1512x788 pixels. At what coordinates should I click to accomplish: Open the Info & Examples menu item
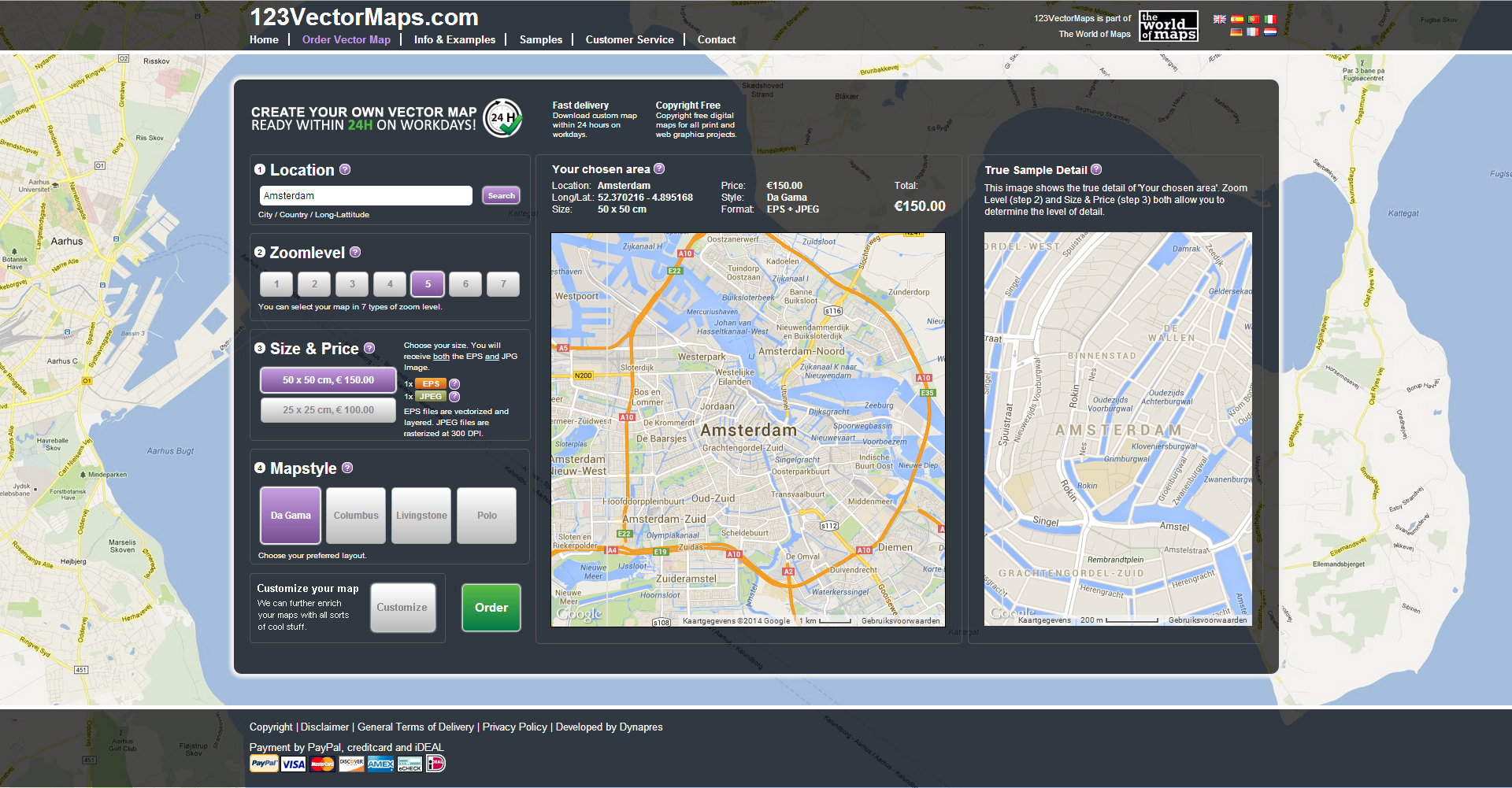(x=454, y=39)
